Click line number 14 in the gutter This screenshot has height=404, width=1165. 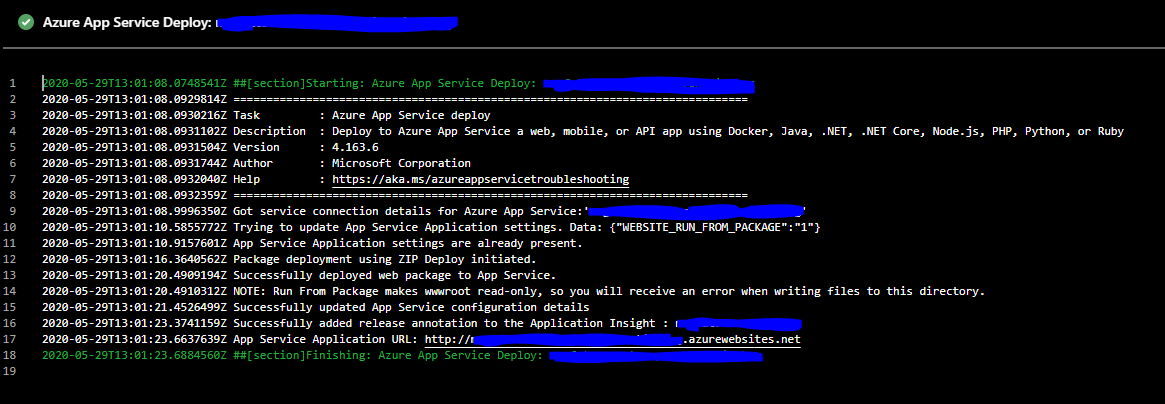tap(12, 291)
